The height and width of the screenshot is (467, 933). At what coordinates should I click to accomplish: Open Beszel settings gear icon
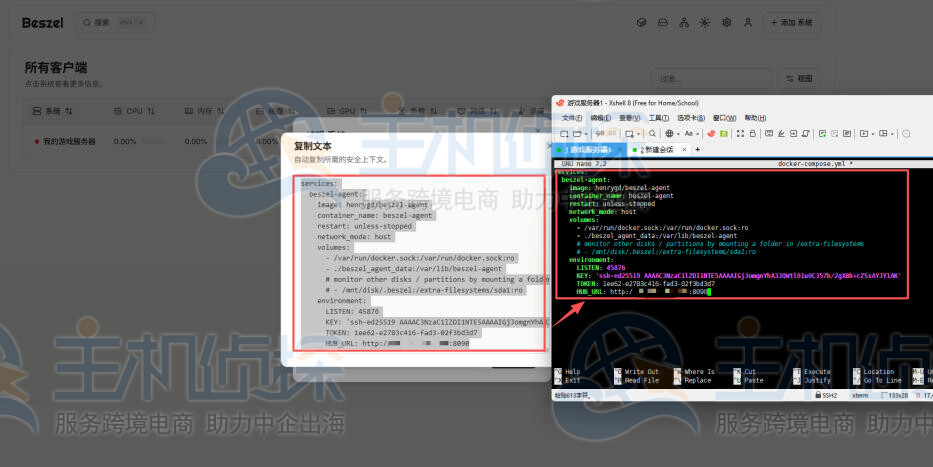[727, 23]
